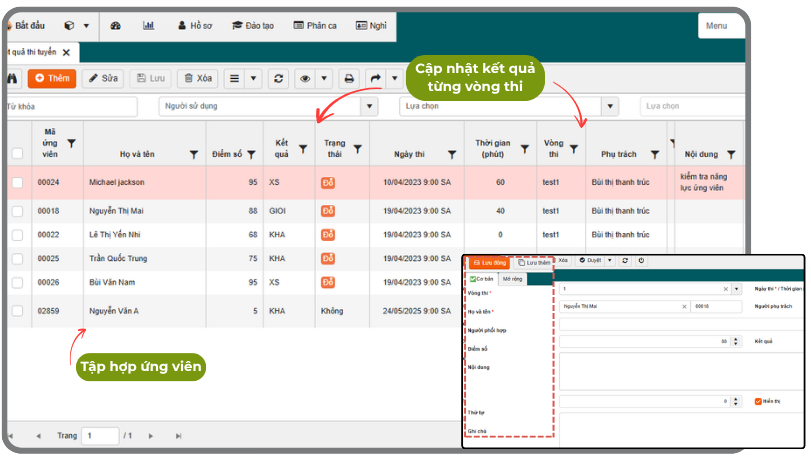The image size is (811, 456).
Task: Click refresh icon in the edit form
Action: click(x=625, y=261)
